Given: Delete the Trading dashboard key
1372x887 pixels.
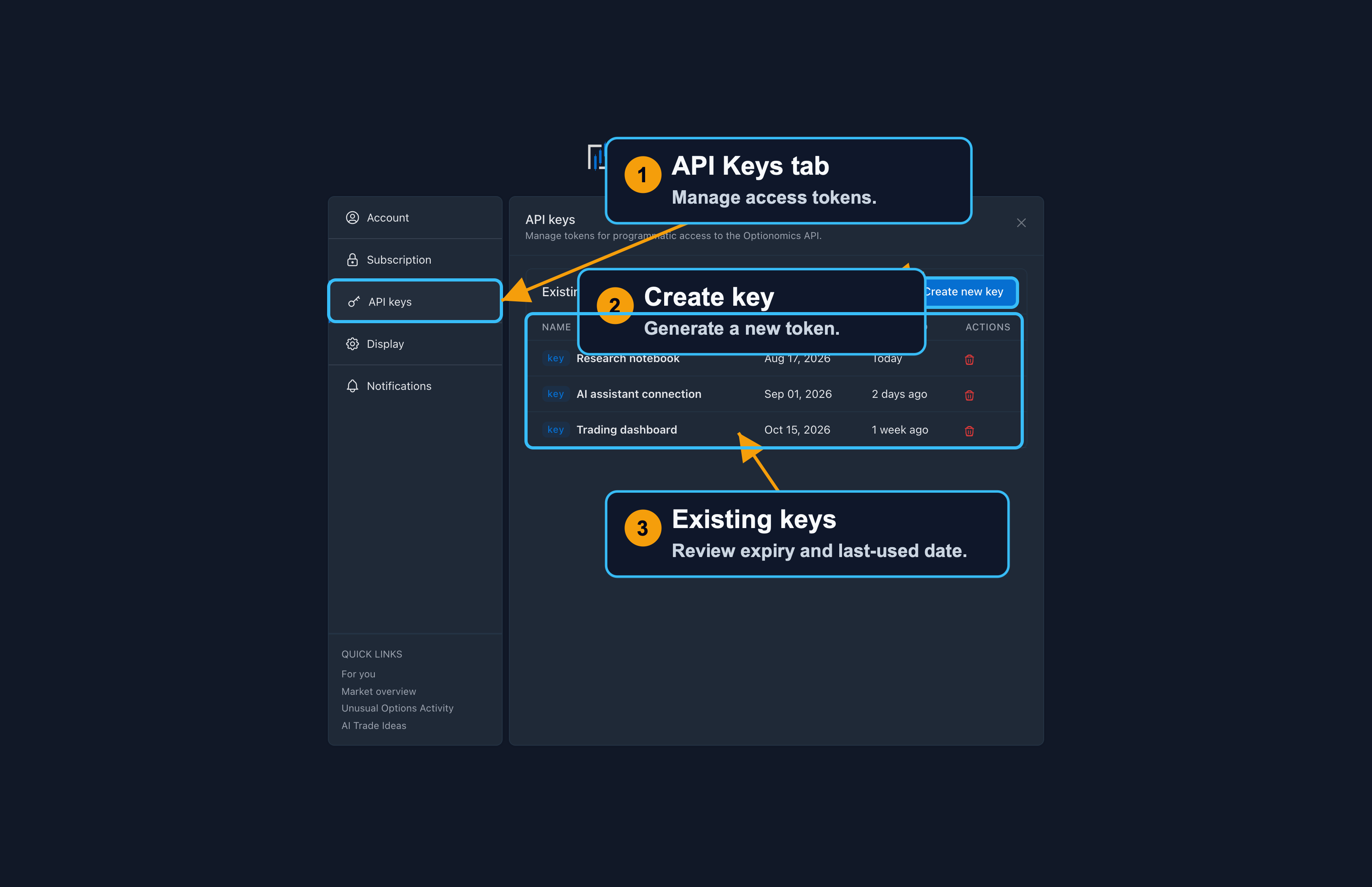Looking at the screenshot, I should point(969,431).
